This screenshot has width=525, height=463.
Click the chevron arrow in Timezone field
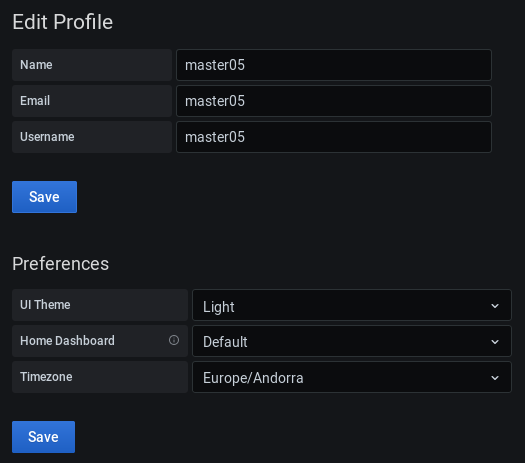click(x=495, y=378)
